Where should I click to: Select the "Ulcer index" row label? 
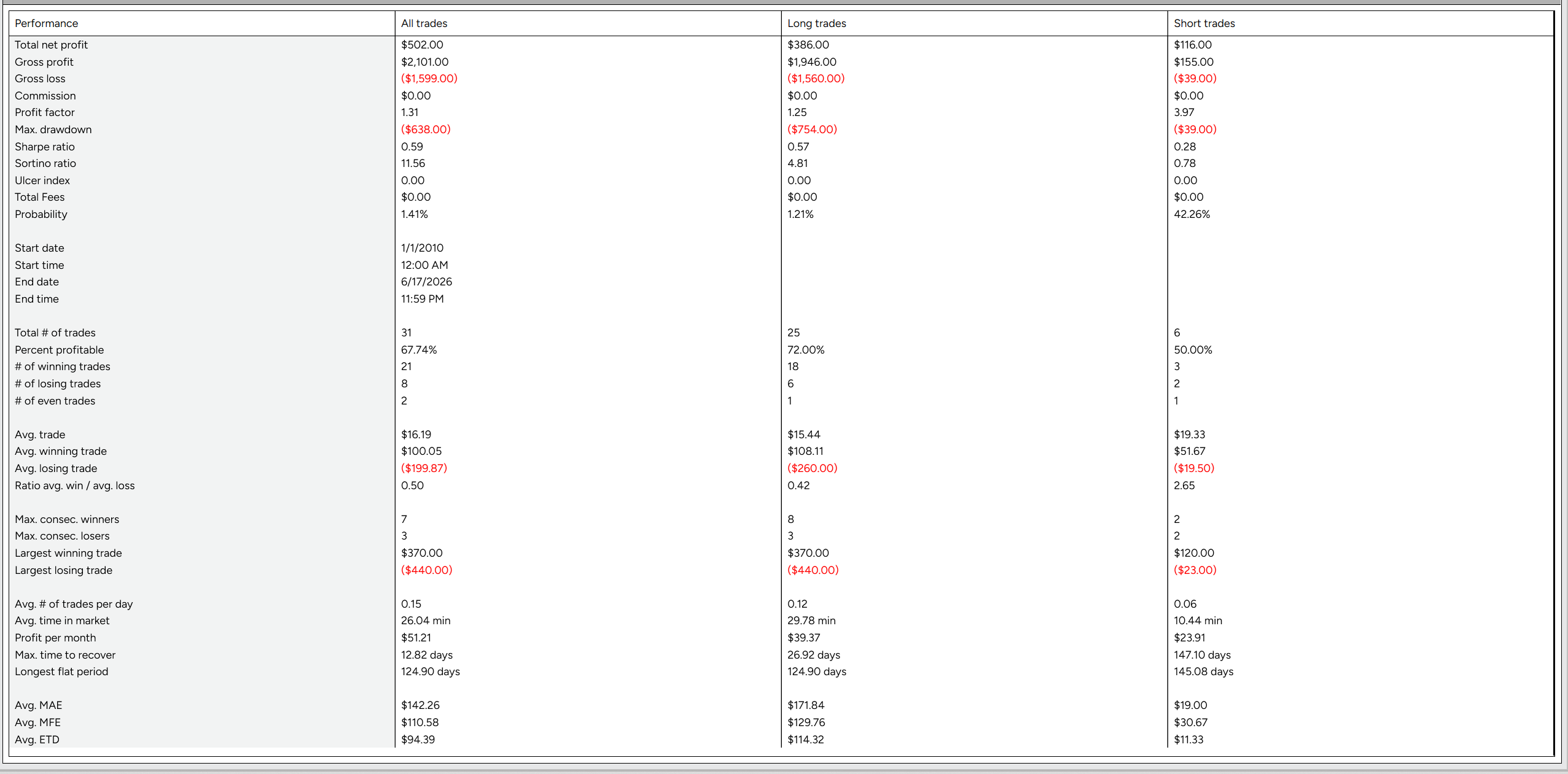42,180
